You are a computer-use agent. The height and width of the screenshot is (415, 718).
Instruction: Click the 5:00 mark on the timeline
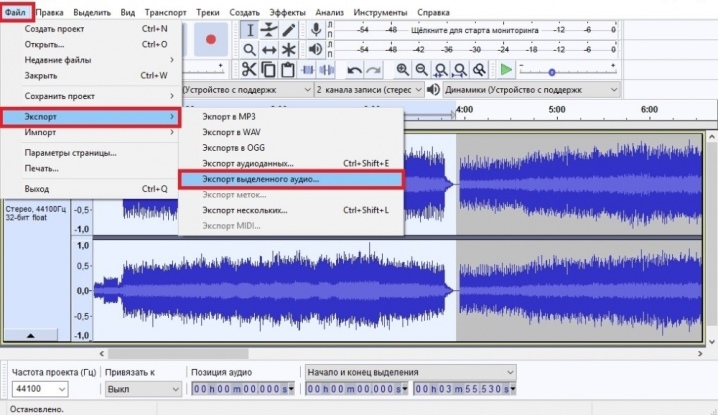pos(557,109)
